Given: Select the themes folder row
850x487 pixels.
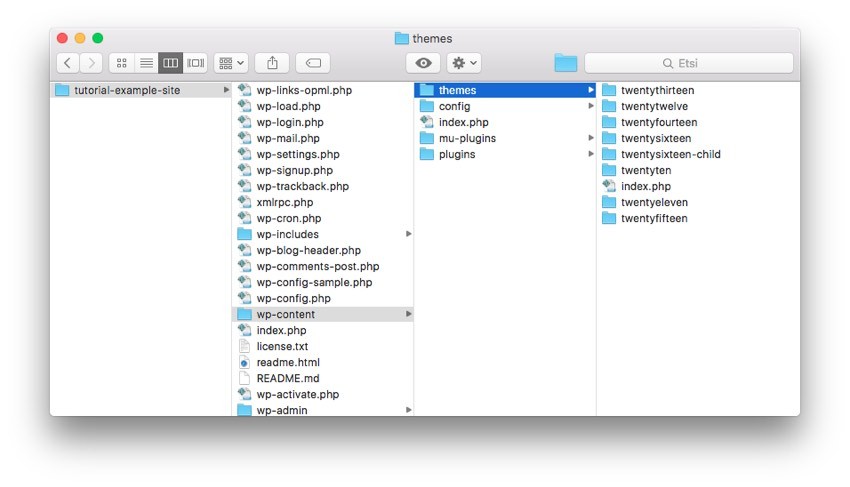Looking at the screenshot, I should pos(505,90).
